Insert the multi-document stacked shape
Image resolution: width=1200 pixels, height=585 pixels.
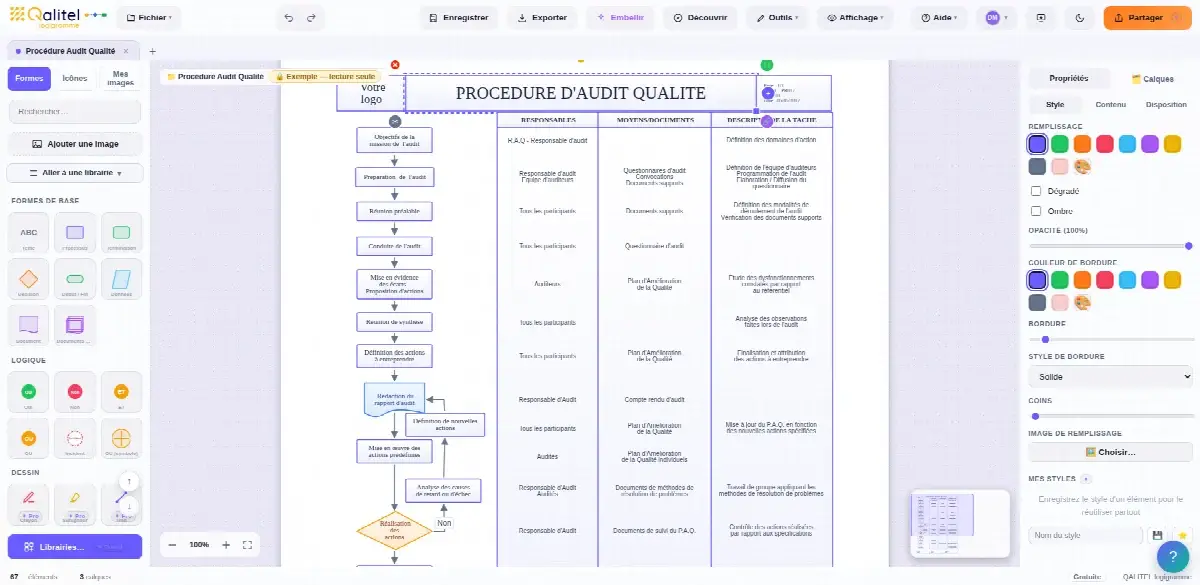(75, 325)
